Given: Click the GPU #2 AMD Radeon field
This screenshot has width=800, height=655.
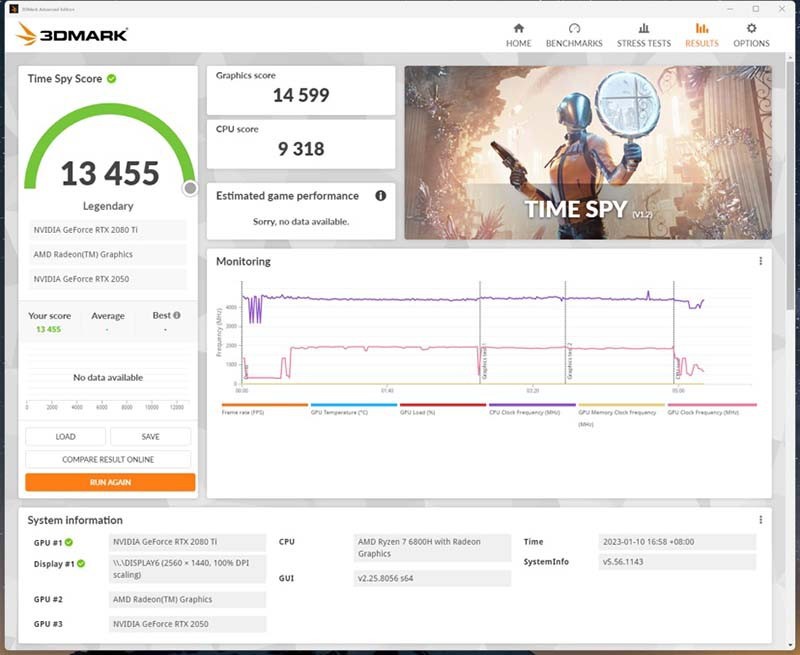Looking at the screenshot, I should (187, 599).
